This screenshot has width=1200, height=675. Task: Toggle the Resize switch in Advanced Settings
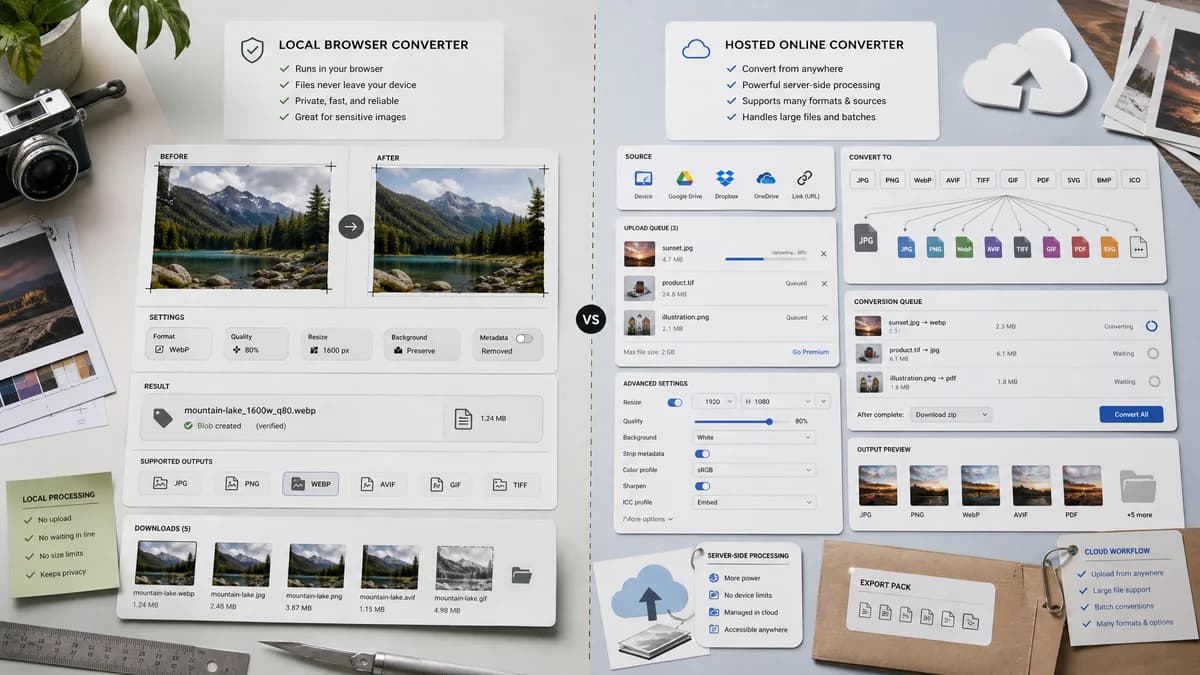[675, 402]
